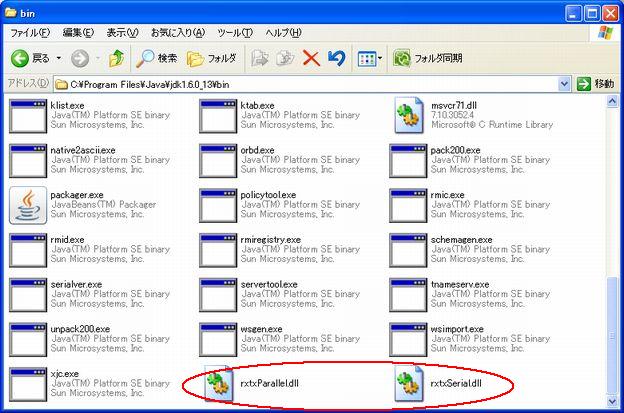Select the wsgen.exe file icon

tap(218, 339)
